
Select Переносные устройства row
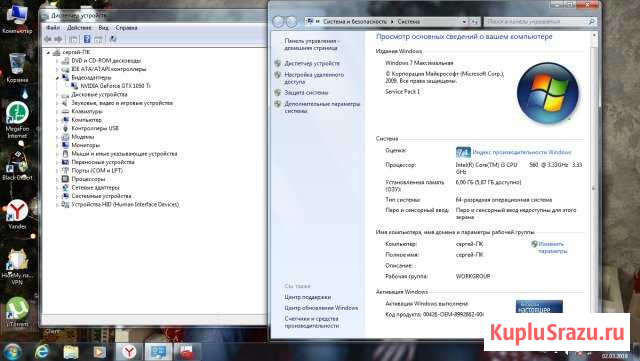(103, 162)
